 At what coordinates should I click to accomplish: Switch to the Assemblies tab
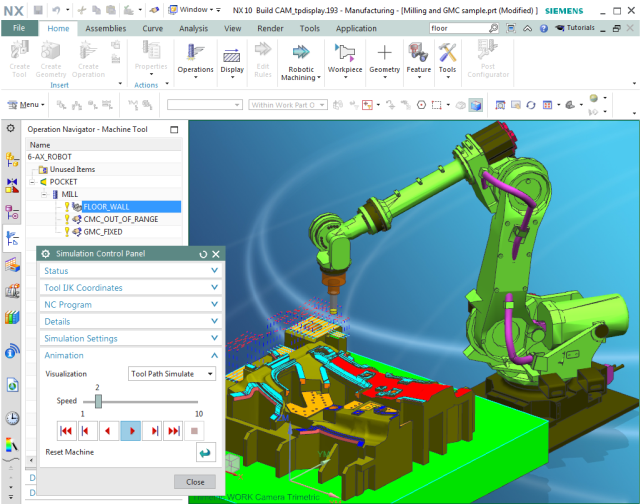point(105,29)
